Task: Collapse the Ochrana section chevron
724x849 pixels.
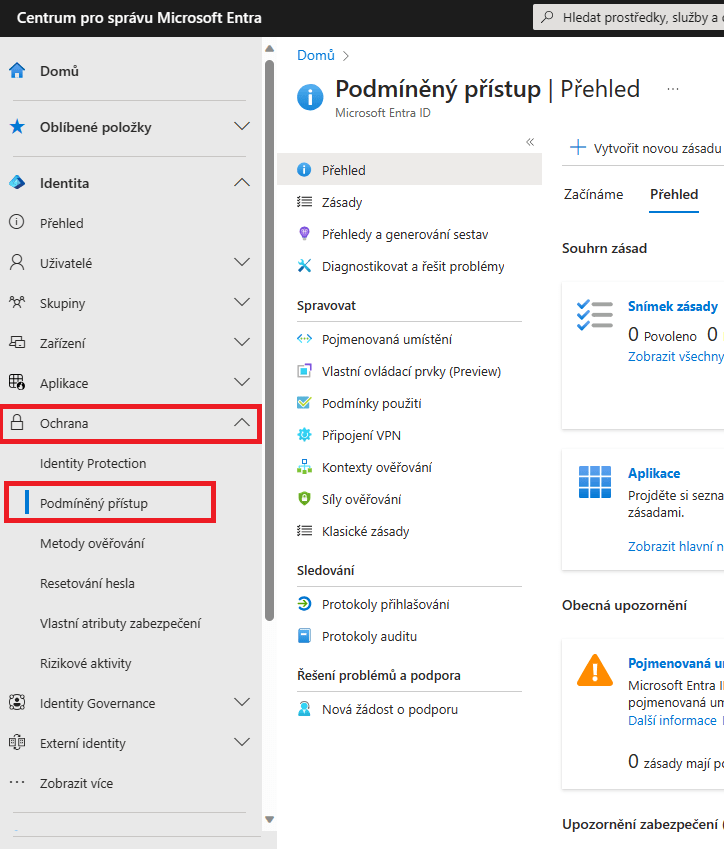Action: click(x=241, y=423)
